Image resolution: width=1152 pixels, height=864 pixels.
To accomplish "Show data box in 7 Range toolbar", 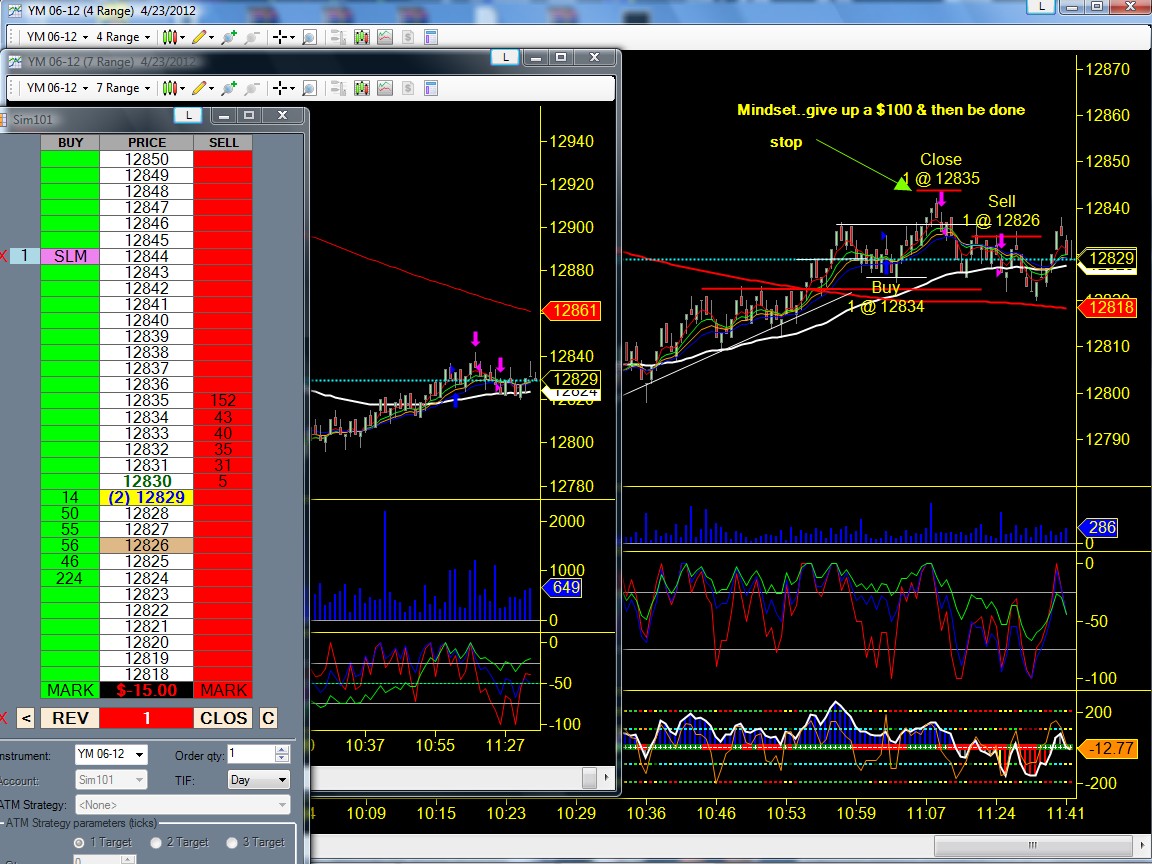I will coord(338,88).
